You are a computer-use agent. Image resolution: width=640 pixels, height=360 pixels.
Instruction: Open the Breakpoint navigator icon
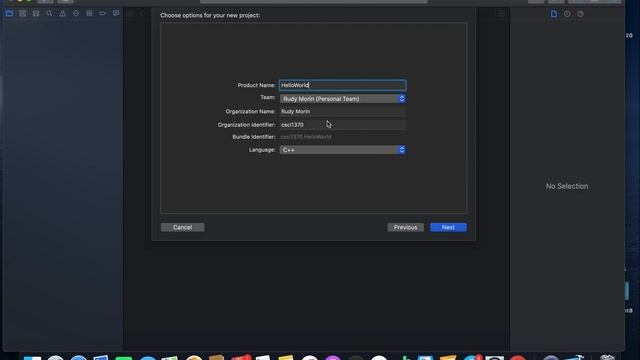102,13
